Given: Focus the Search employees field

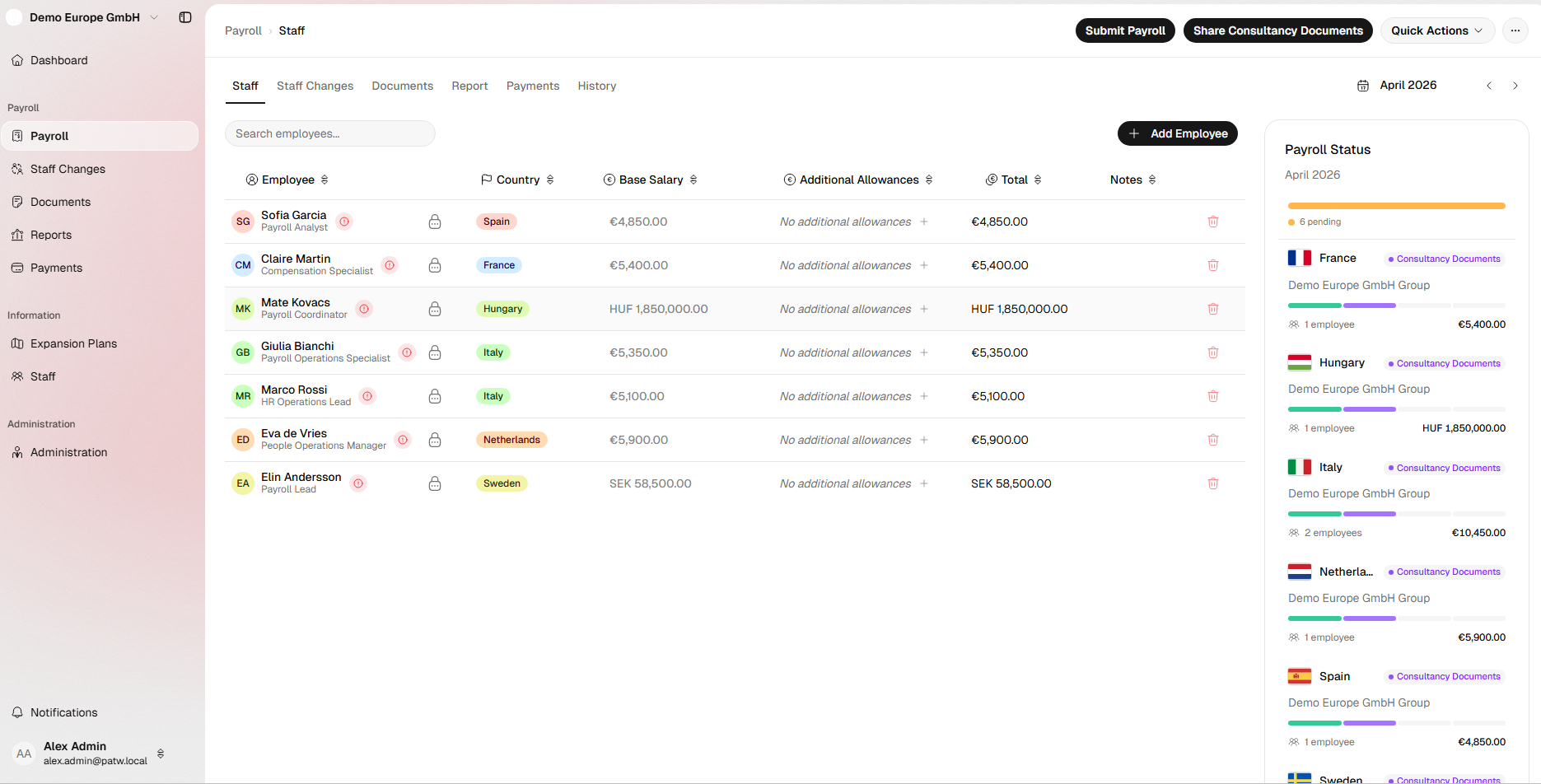Looking at the screenshot, I should coord(330,133).
